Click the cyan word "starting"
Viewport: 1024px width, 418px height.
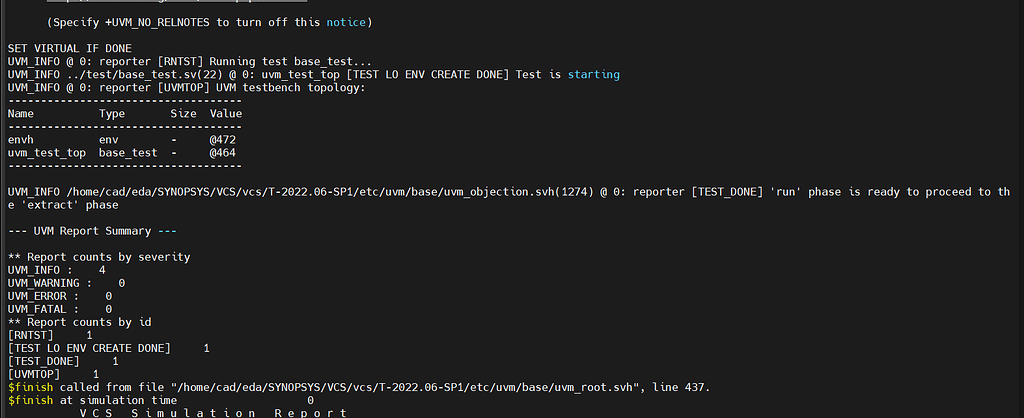point(594,74)
